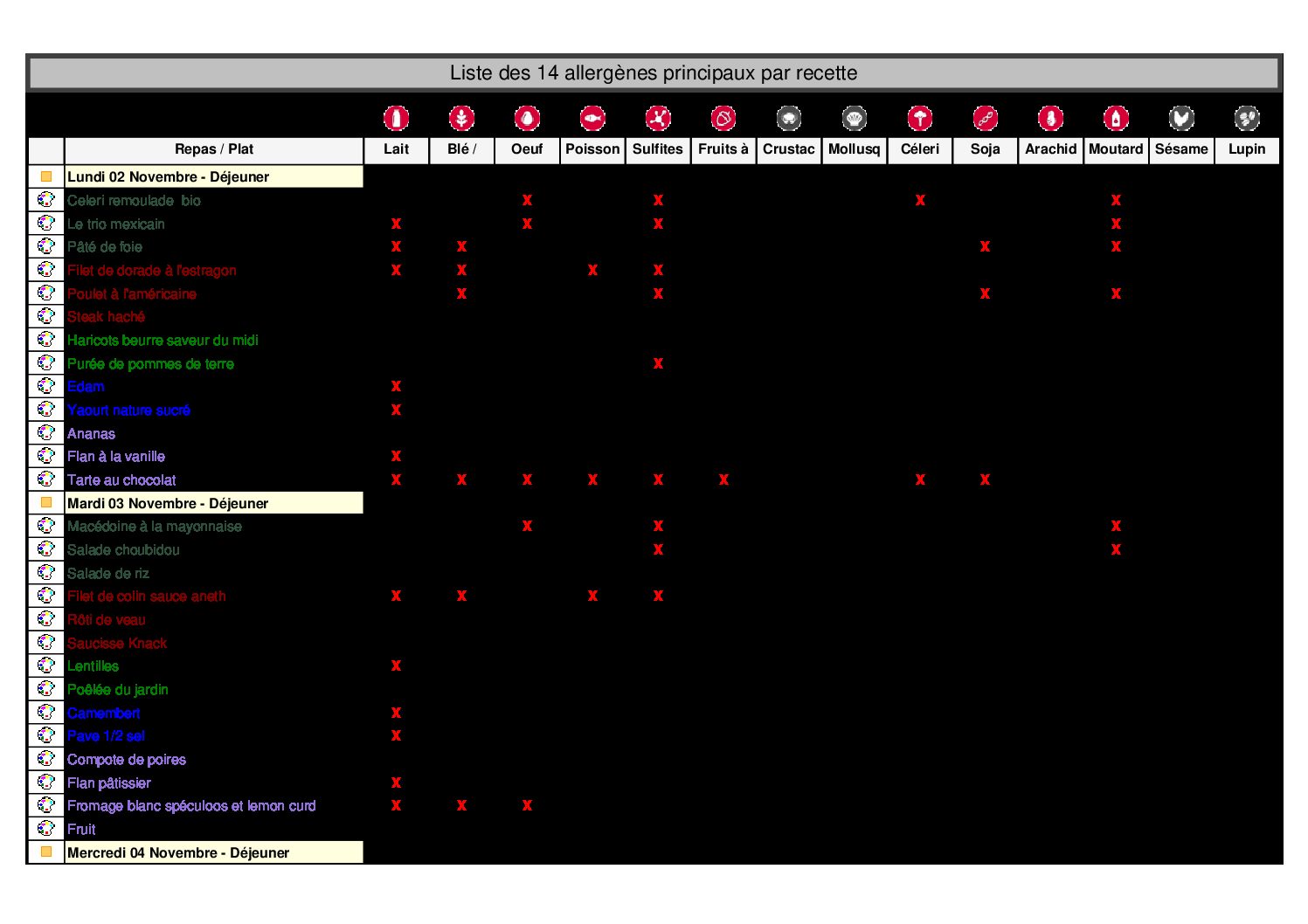Click the orange square beside Mercredi 04 Novembre

coord(46,852)
